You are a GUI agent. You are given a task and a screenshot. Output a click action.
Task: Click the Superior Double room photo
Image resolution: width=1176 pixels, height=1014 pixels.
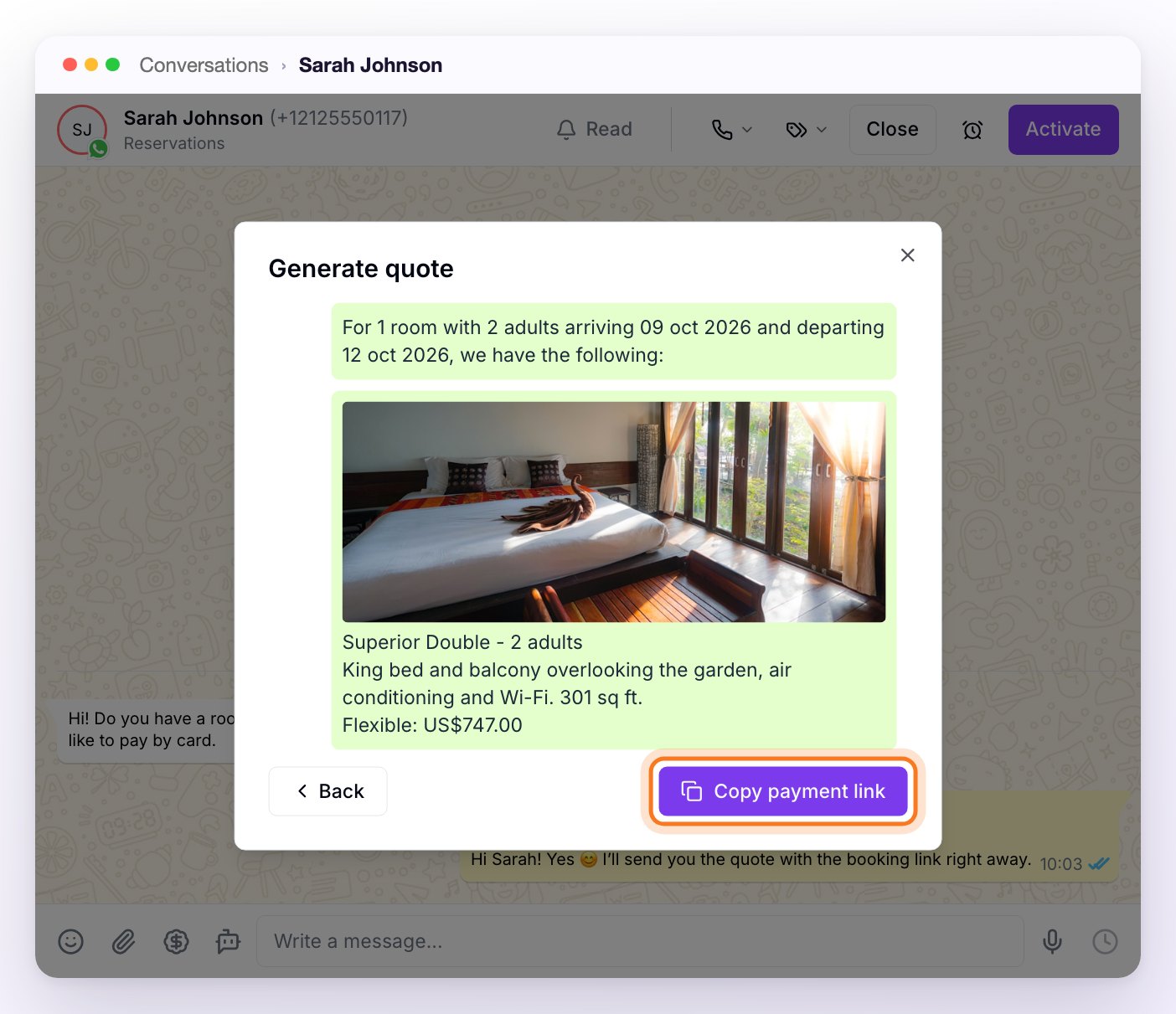coord(614,512)
